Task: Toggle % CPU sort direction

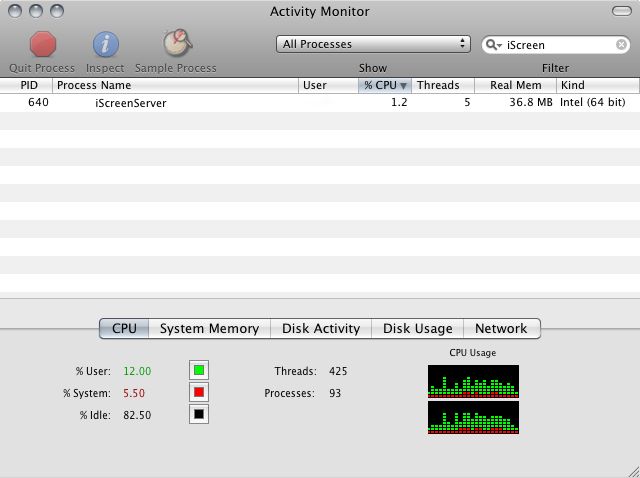Action: coord(385,85)
